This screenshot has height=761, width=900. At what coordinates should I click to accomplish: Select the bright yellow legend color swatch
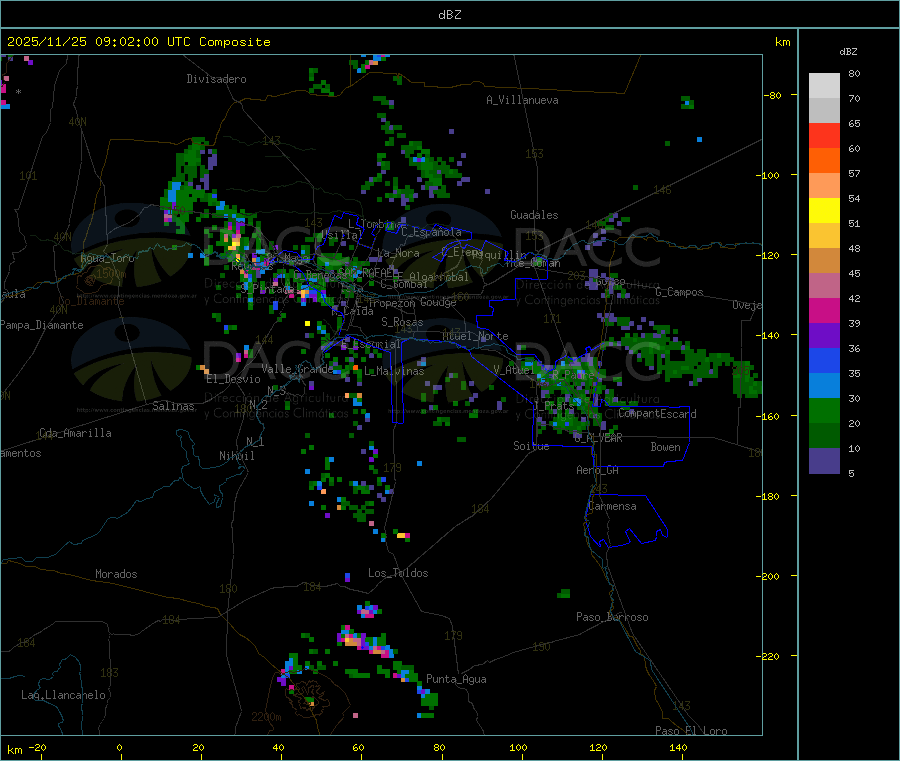coord(824,211)
